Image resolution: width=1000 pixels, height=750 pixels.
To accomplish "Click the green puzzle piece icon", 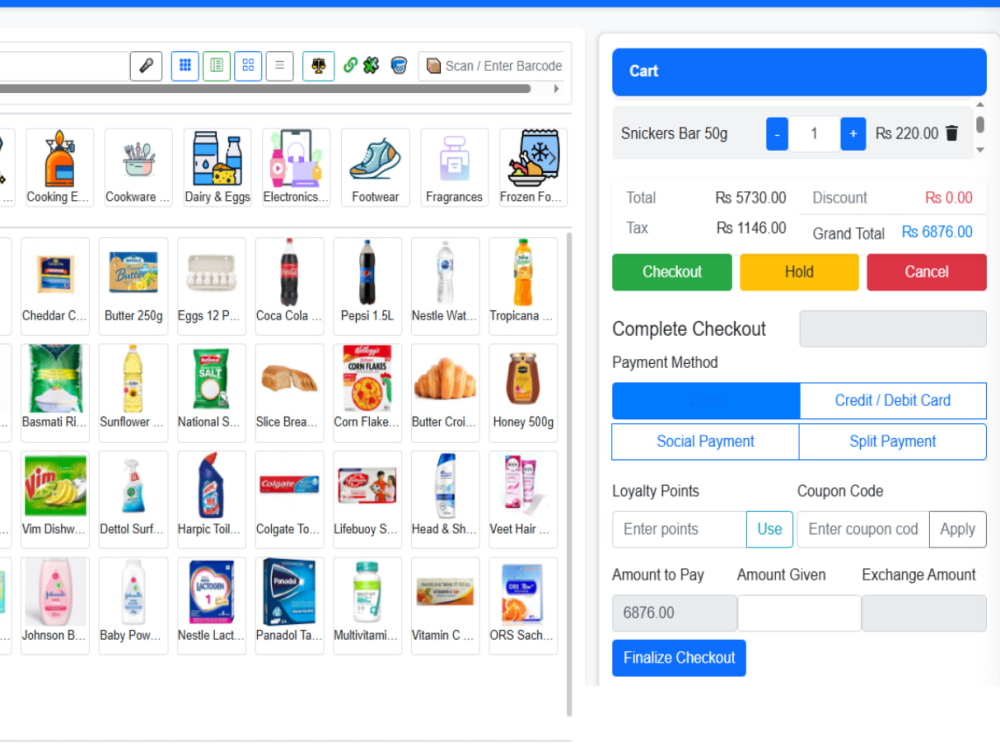I will pos(371,65).
